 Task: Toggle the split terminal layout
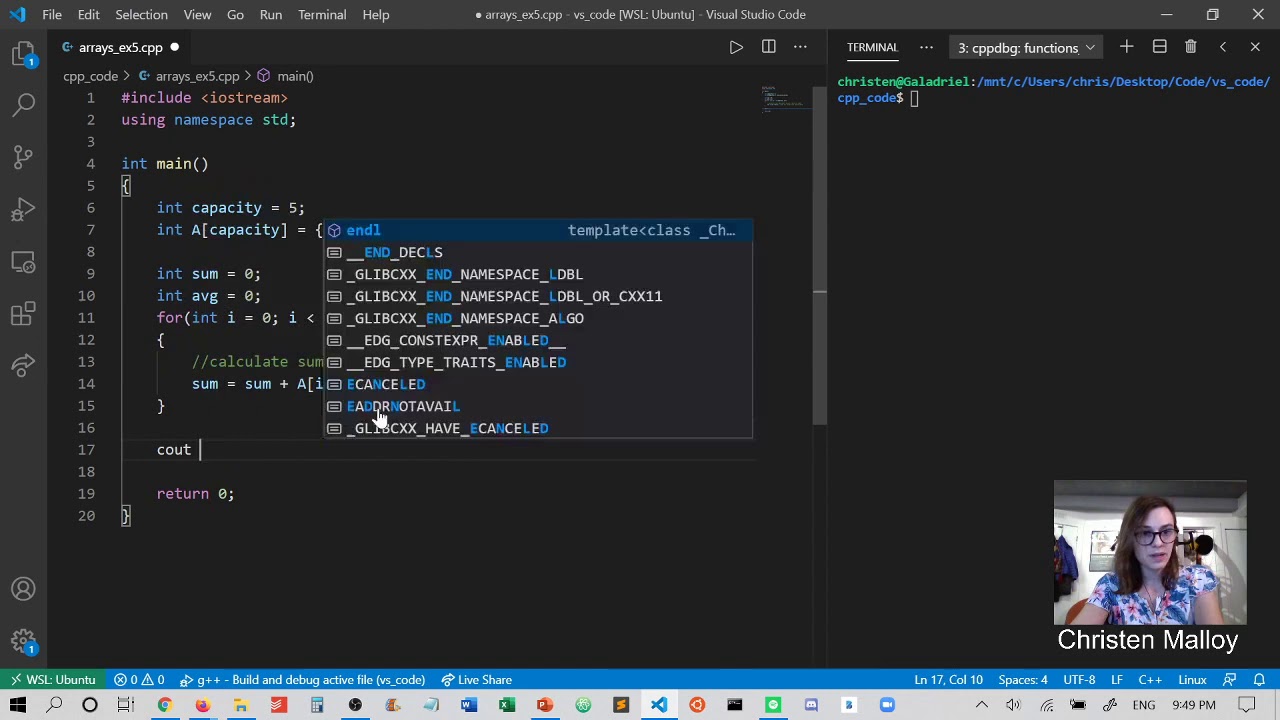tap(1159, 47)
